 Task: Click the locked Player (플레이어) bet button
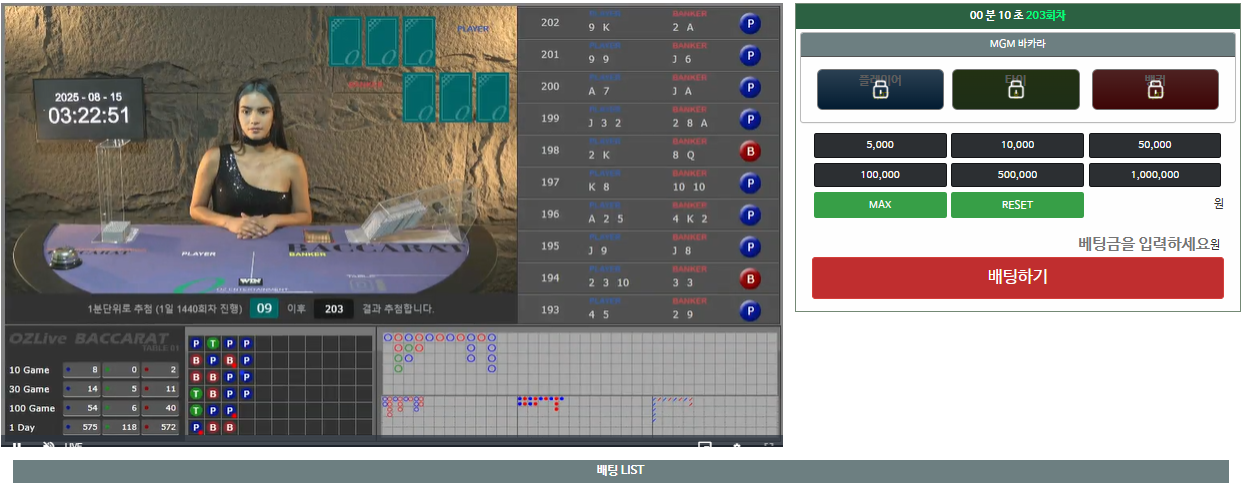tap(880, 89)
